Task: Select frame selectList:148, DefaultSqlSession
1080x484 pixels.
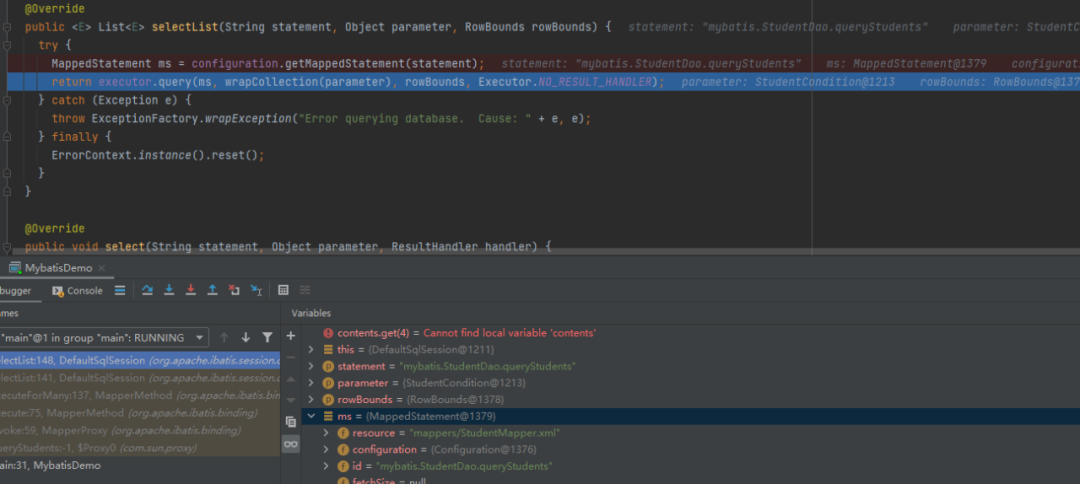Action: pyautogui.click(x=140, y=360)
